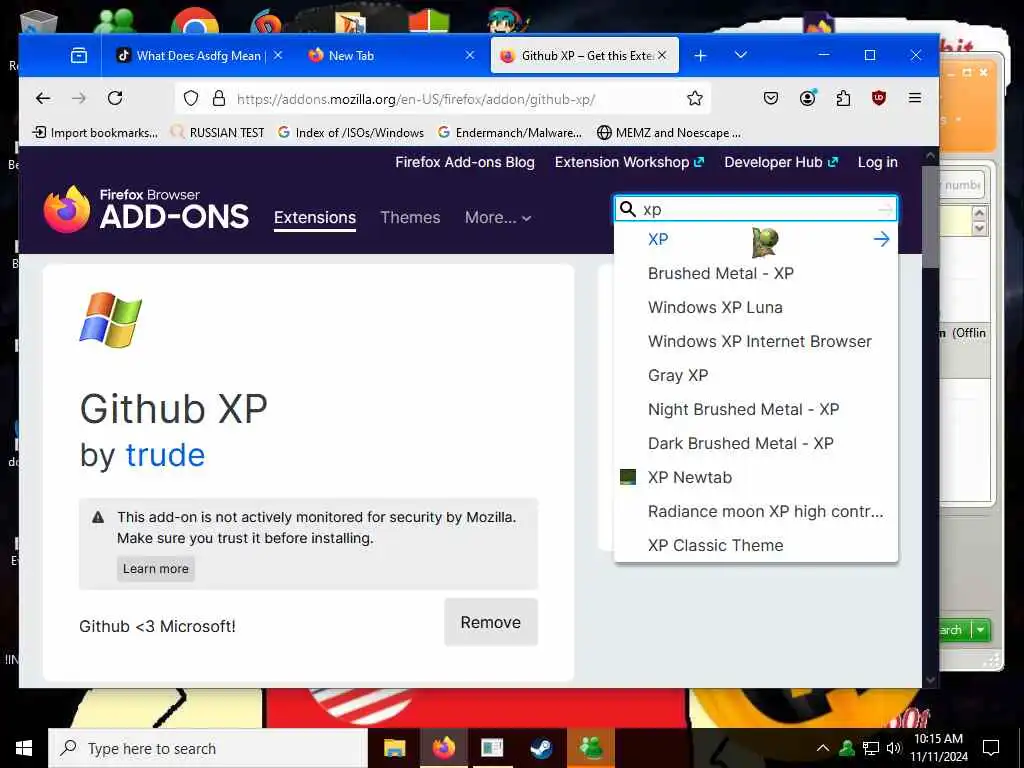Viewport: 1024px width, 768px height.
Task: Reload the current page
Action: pos(115,99)
